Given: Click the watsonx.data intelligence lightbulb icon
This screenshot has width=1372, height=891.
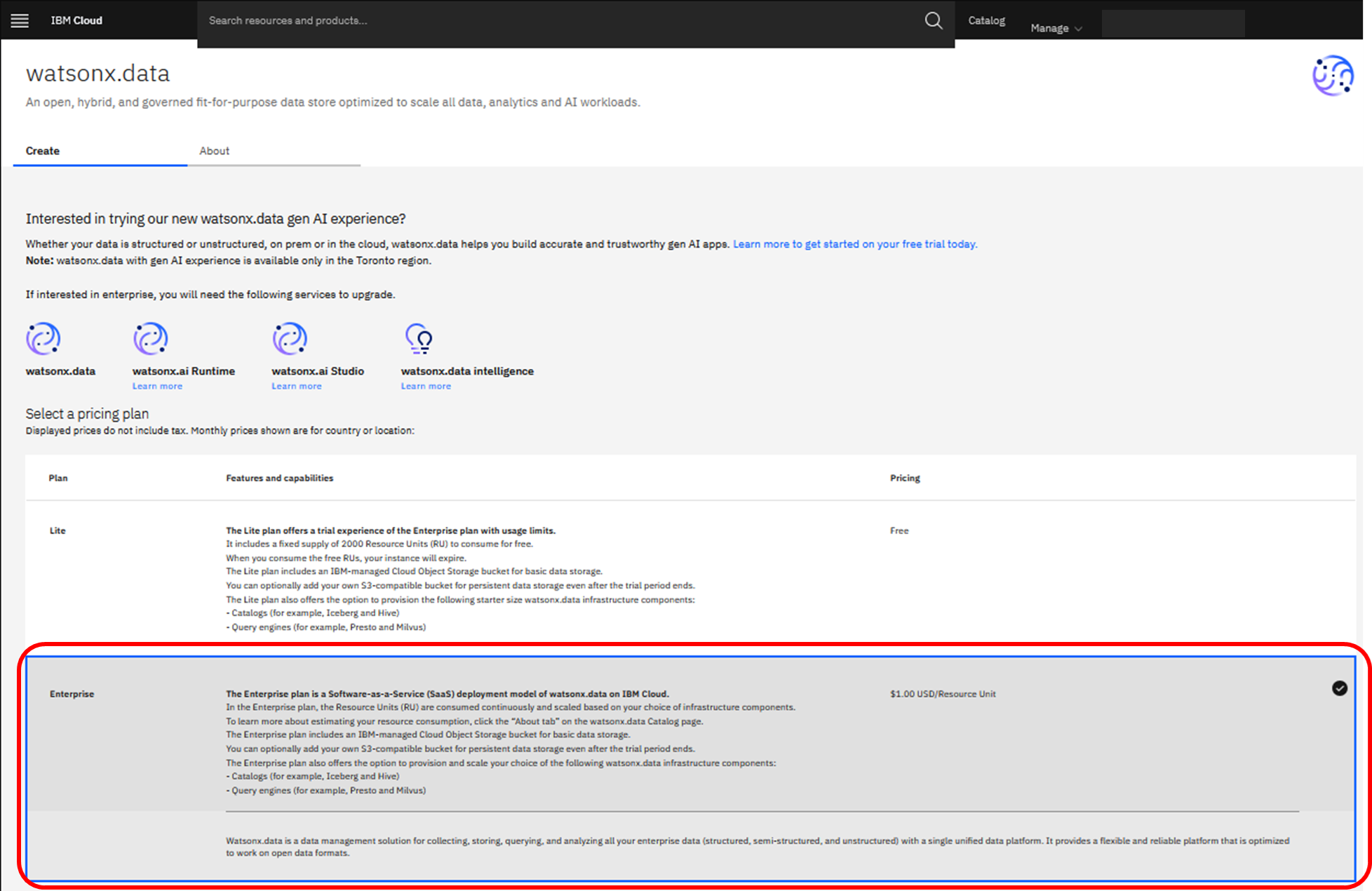Looking at the screenshot, I should (419, 339).
